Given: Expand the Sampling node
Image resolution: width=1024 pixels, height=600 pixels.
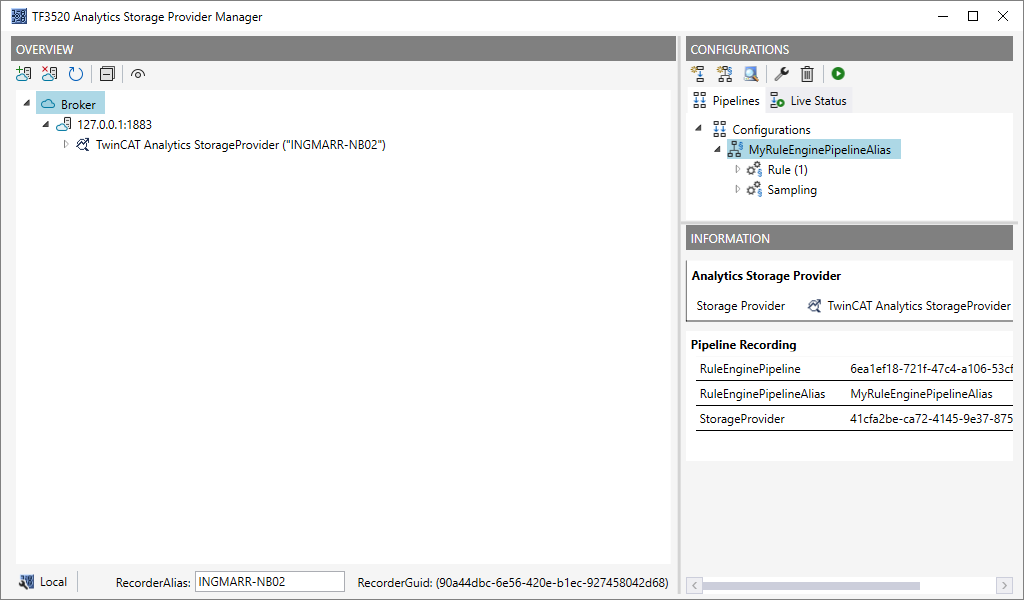Looking at the screenshot, I should [x=737, y=189].
